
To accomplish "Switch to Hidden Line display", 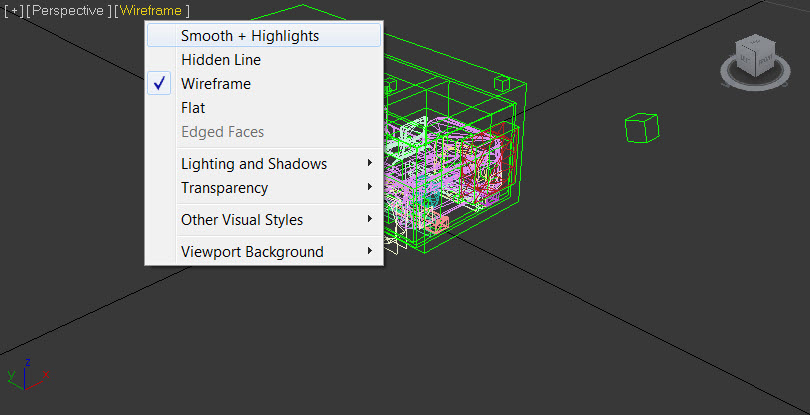I will [x=221, y=60].
